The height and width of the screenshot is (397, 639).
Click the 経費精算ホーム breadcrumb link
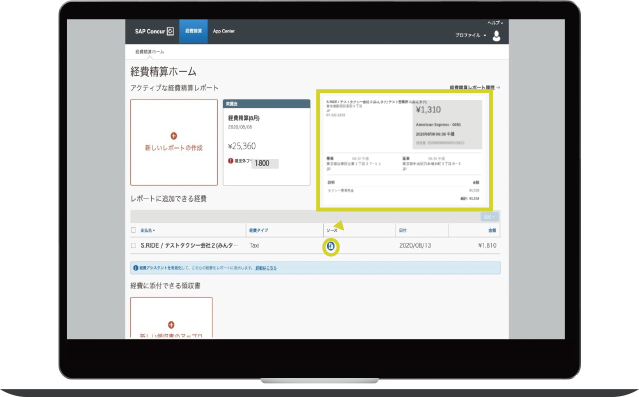pos(150,52)
